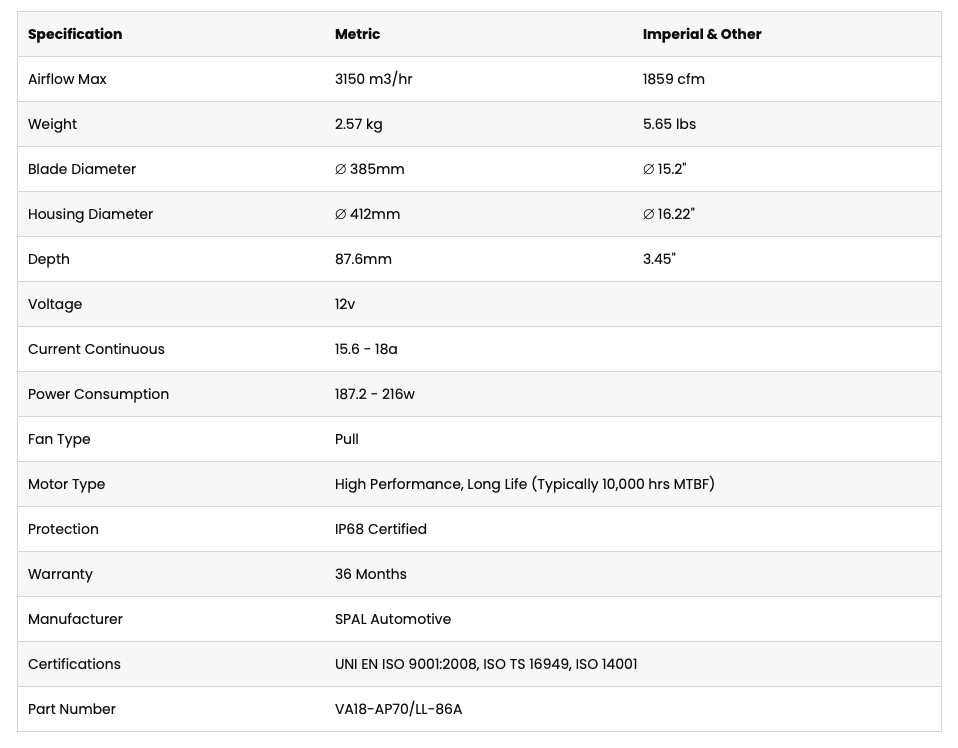Click the Pull fan type value
Screen dimensions: 958x748
[346, 439]
